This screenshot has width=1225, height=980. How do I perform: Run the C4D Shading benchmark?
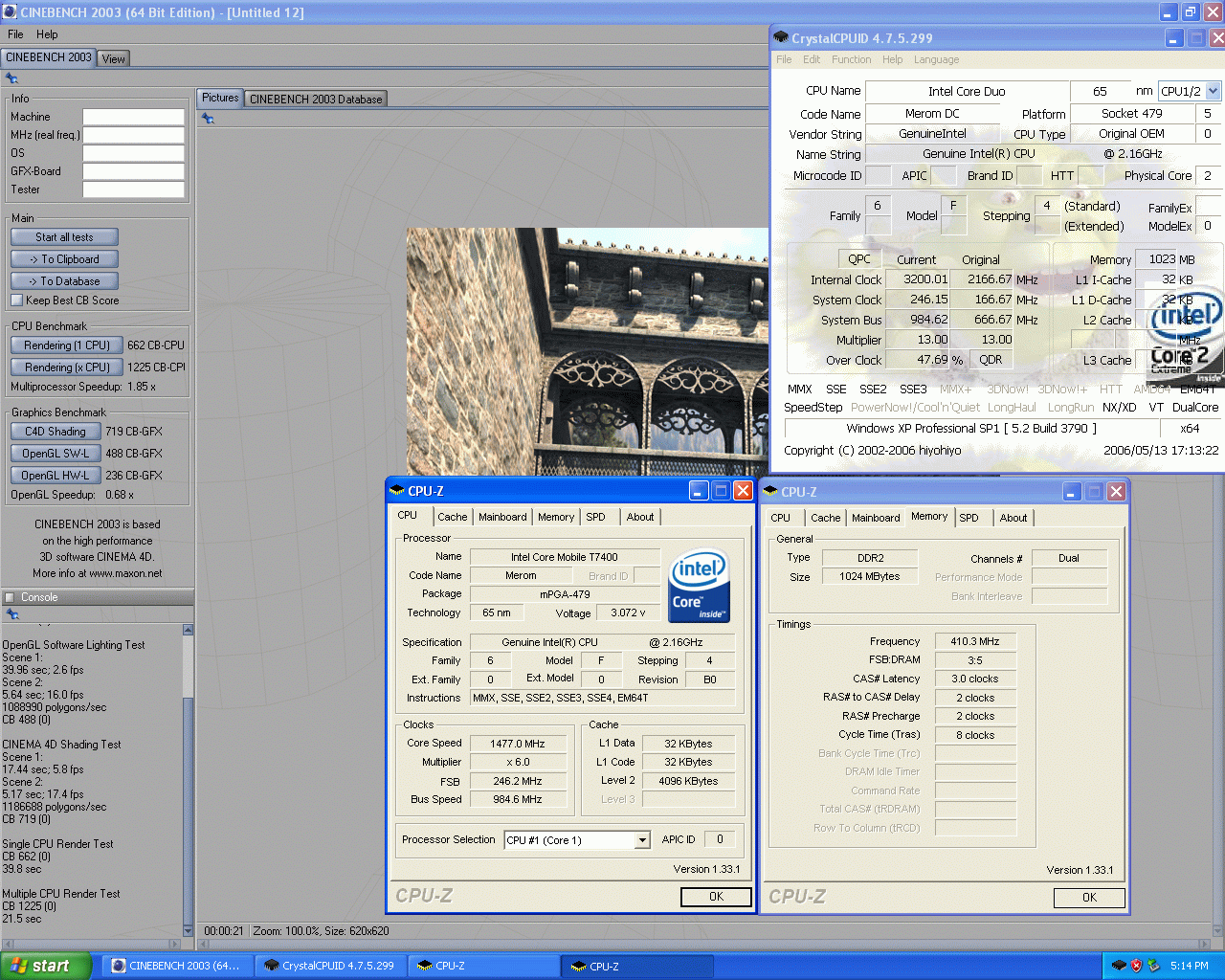(x=56, y=432)
